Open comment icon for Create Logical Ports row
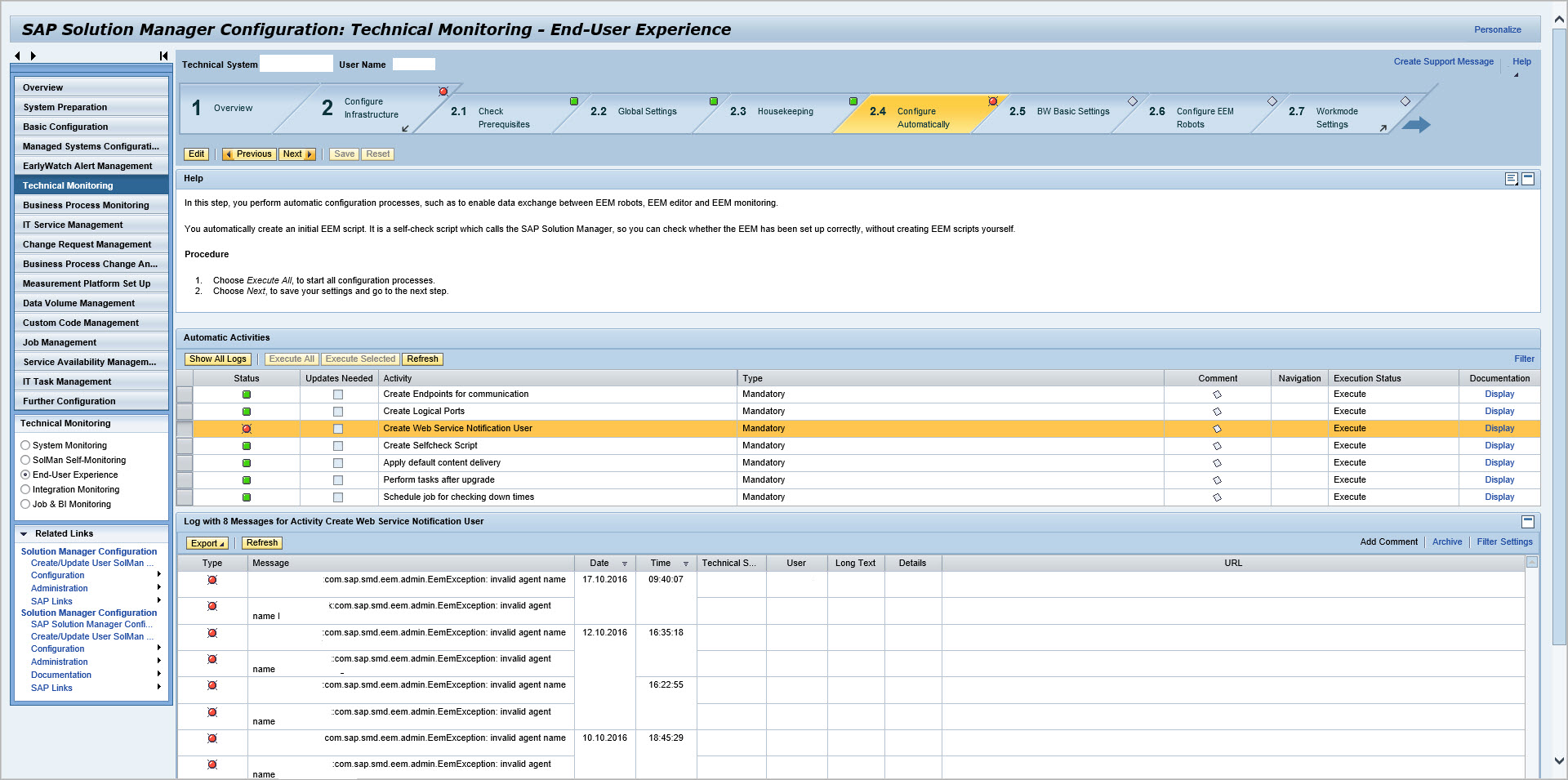Screen dimensions: 1568x780 (1217, 412)
